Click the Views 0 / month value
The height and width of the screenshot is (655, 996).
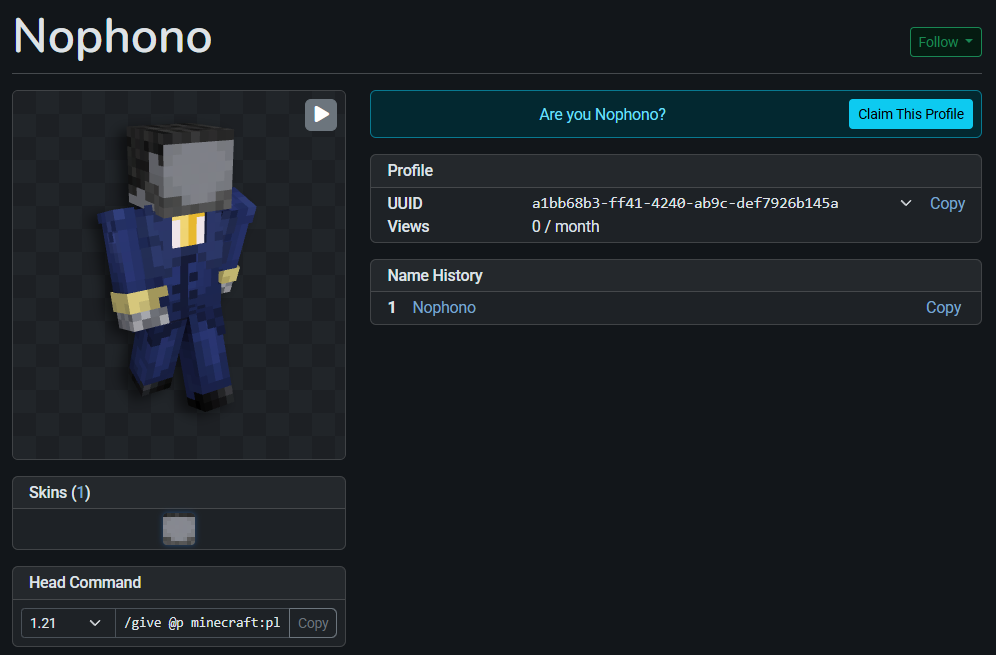coord(565,226)
